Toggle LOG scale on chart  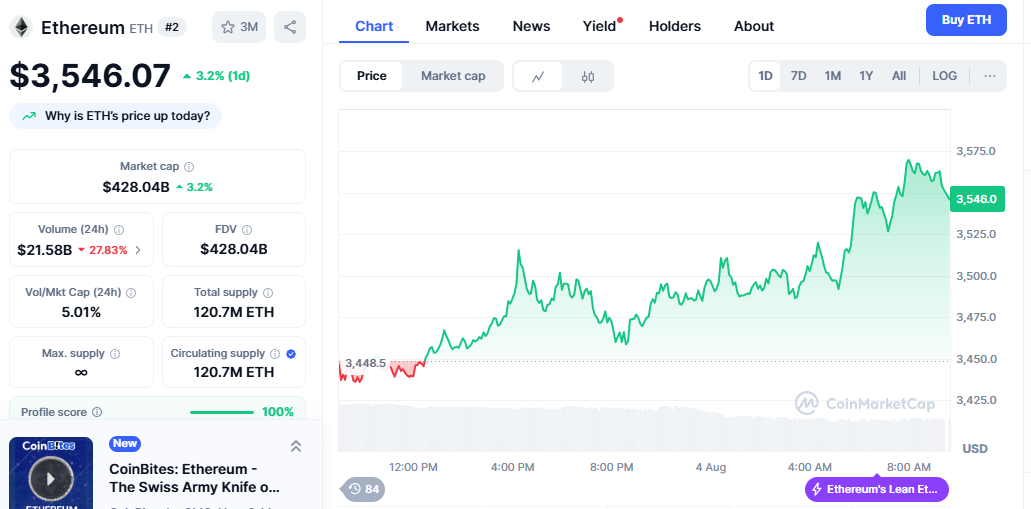(x=944, y=76)
